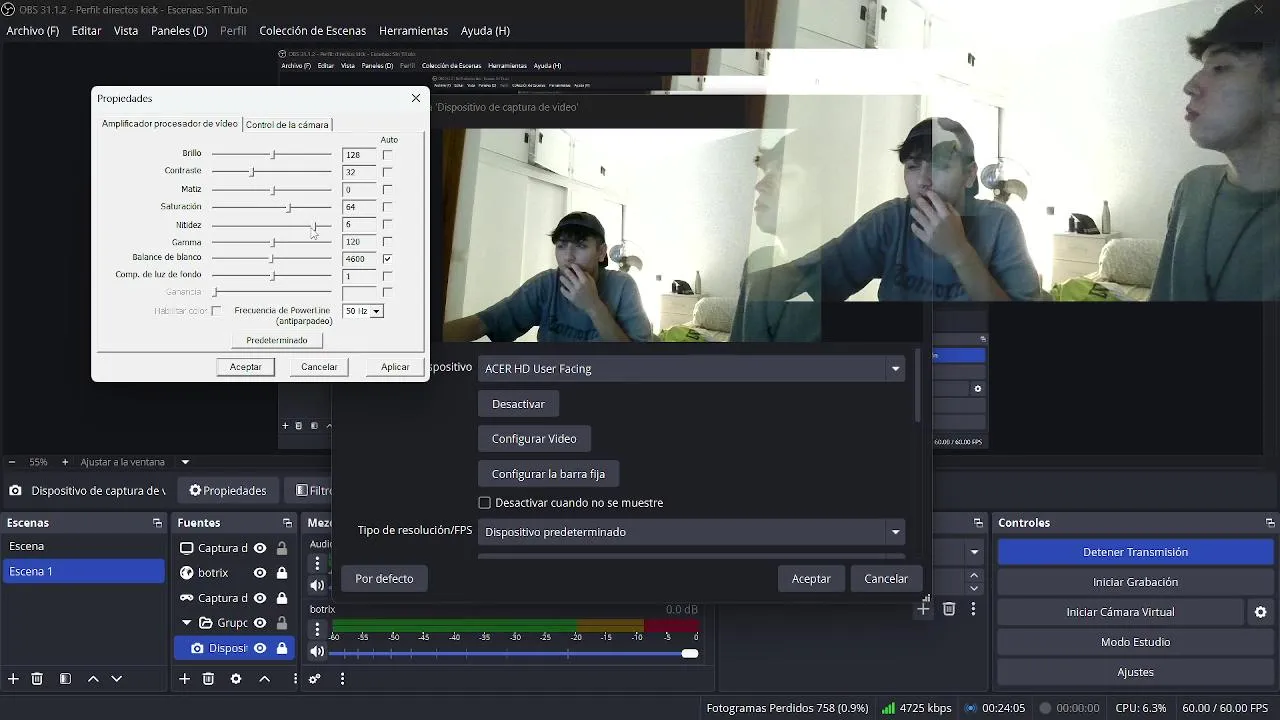Delete the selected scene with the trash icon
The width and height of the screenshot is (1280, 720).
37,679
